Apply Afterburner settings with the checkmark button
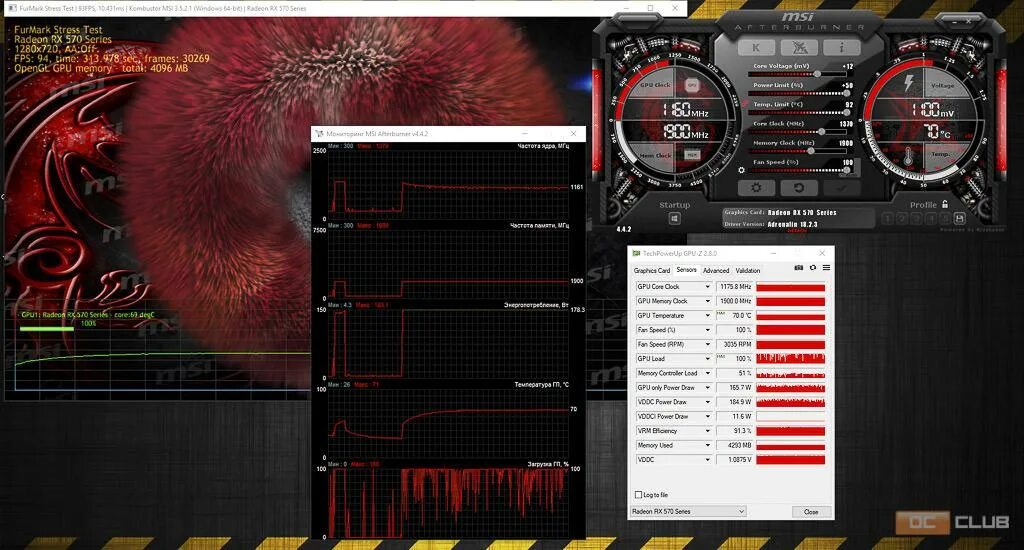The image size is (1024, 550). [x=842, y=188]
